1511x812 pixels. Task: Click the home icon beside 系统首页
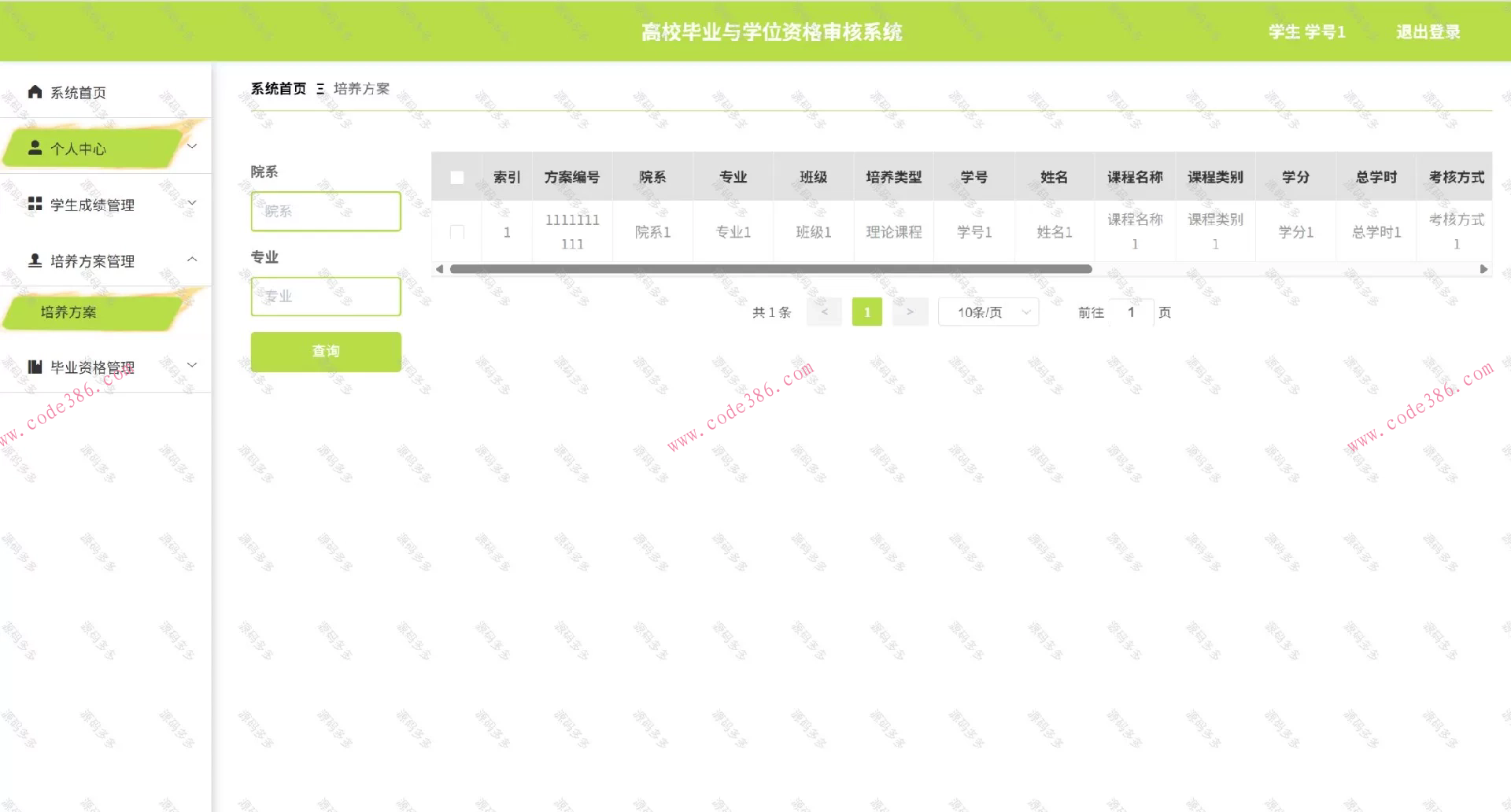tap(34, 91)
